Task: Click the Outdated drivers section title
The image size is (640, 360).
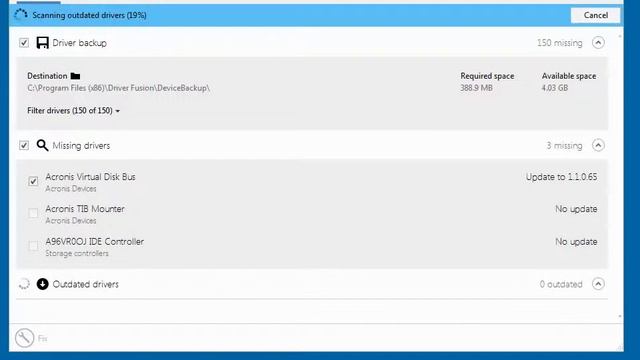Action: click(x=86, y=284)
